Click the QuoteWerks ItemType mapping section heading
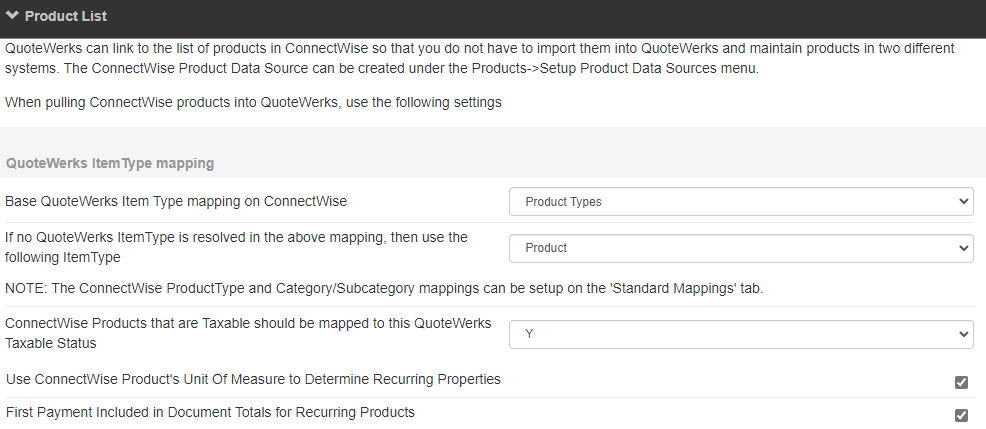This screenshot has width=986, height=429. tap(110, 162)
